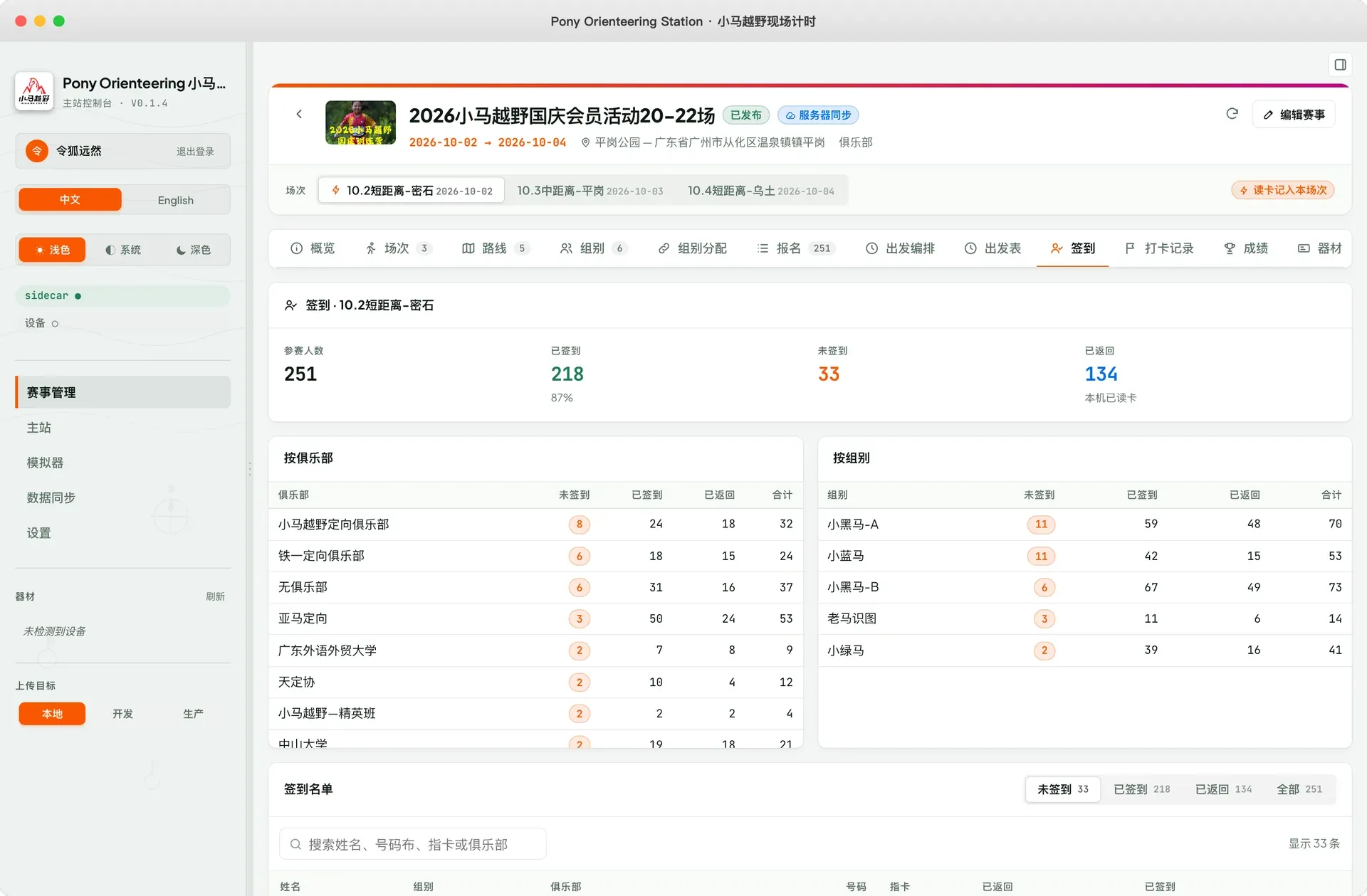Open the 器材 equipment tab
1367x896 pixels.
(1320, 248)
